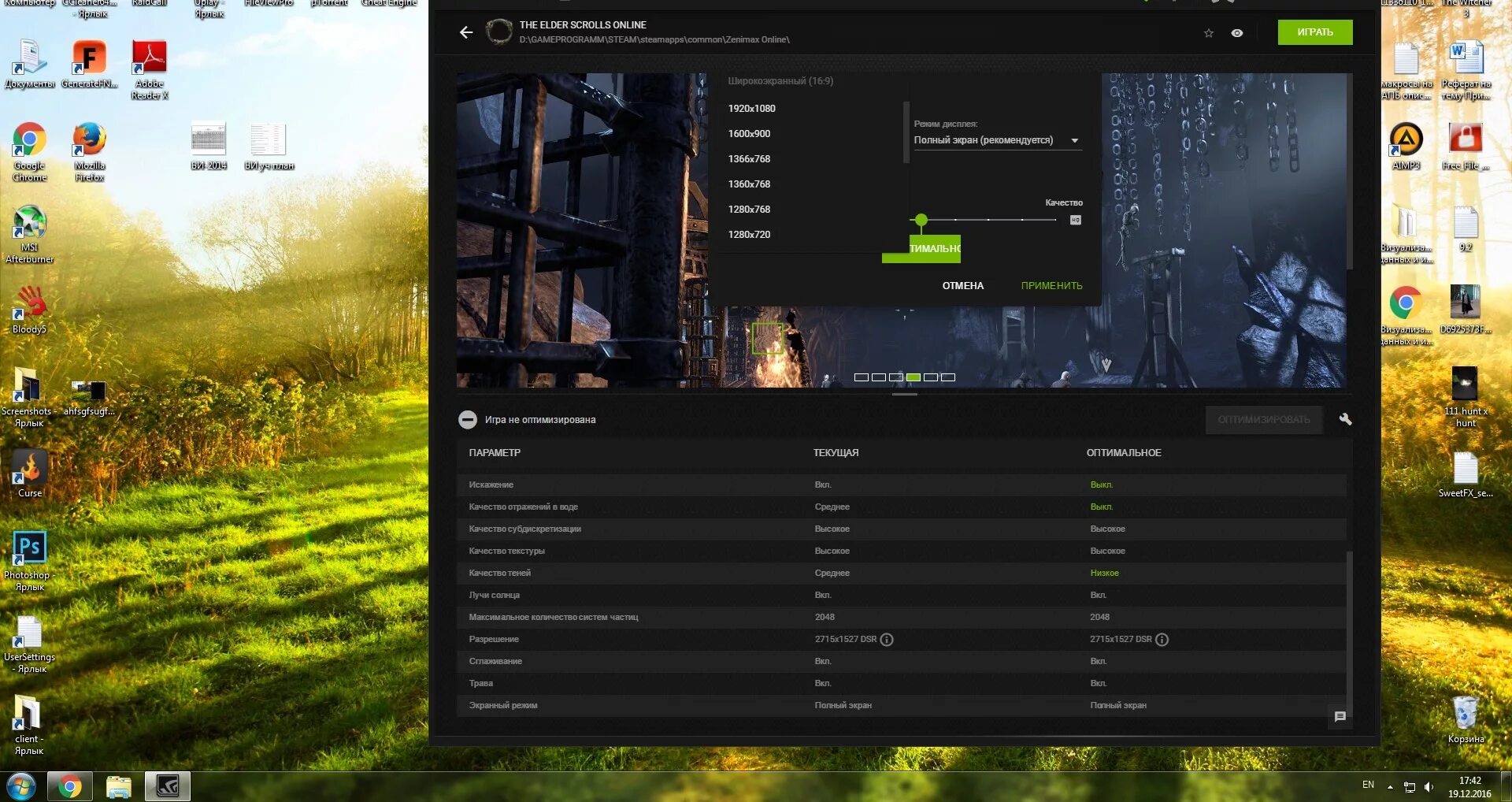1512x802 pixels.
Task: Select the active green screenshot indicator
Action: click(913, 377)
